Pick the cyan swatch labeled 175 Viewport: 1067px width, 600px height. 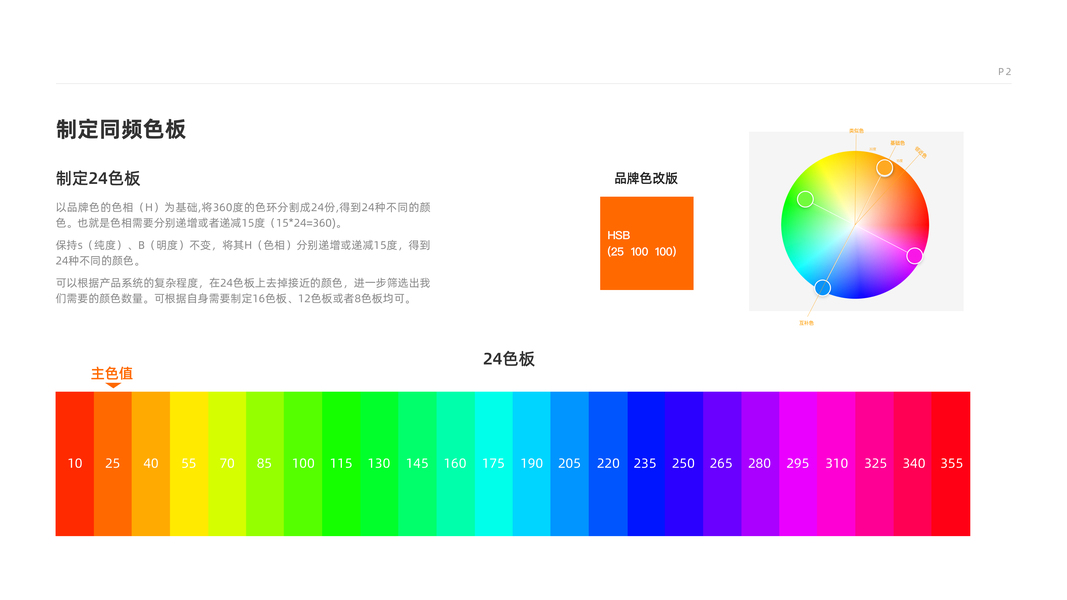pyautogui.click(x=494, y=463)
